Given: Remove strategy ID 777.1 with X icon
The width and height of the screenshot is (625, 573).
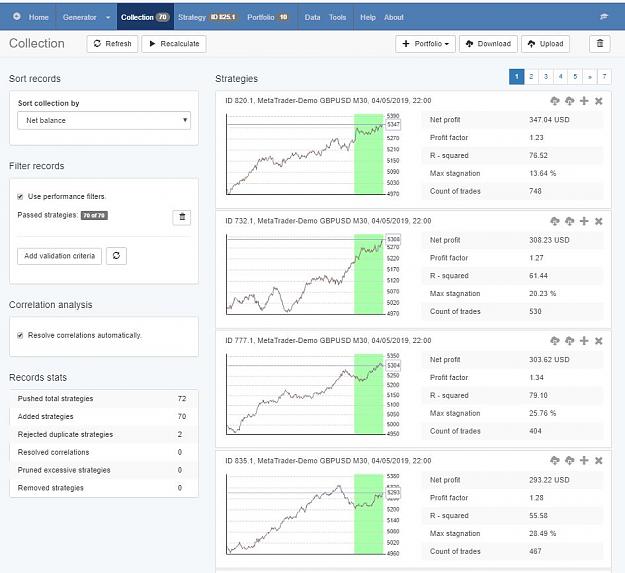Looking at the screenshot, I should 598,341.
